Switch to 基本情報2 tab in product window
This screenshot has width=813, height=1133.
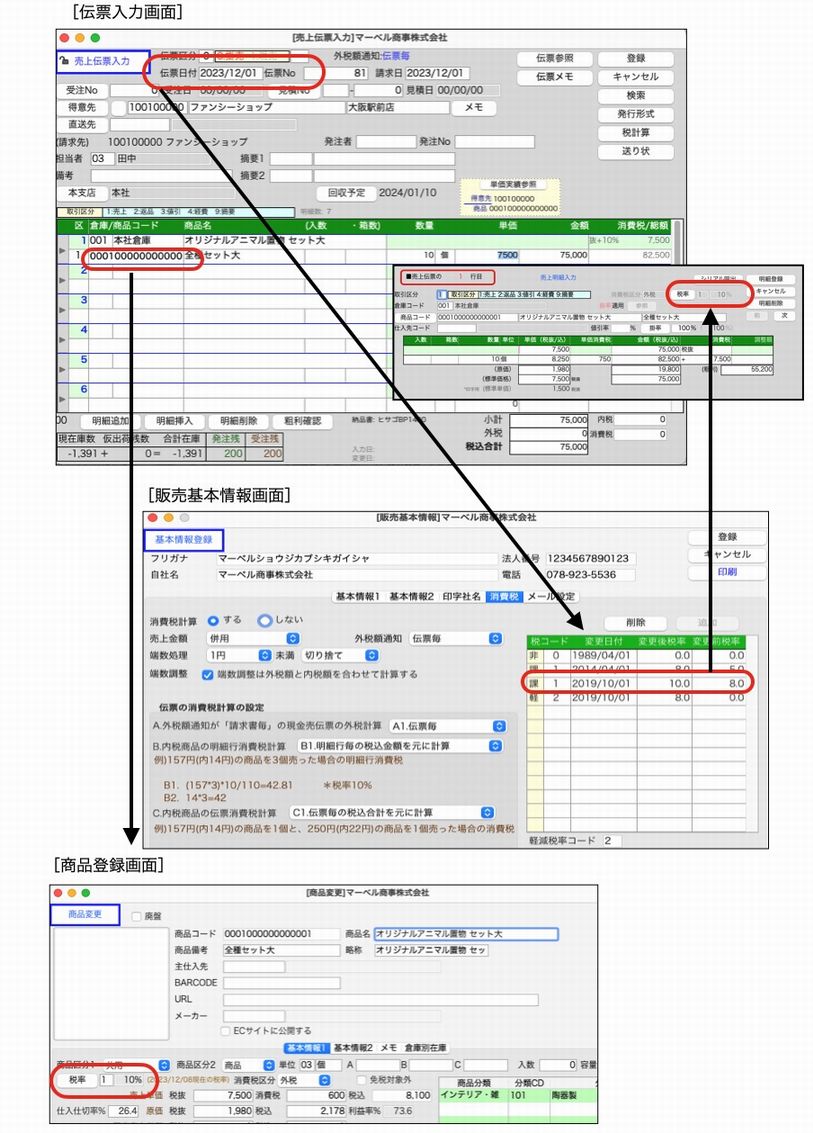point(353,1048)
